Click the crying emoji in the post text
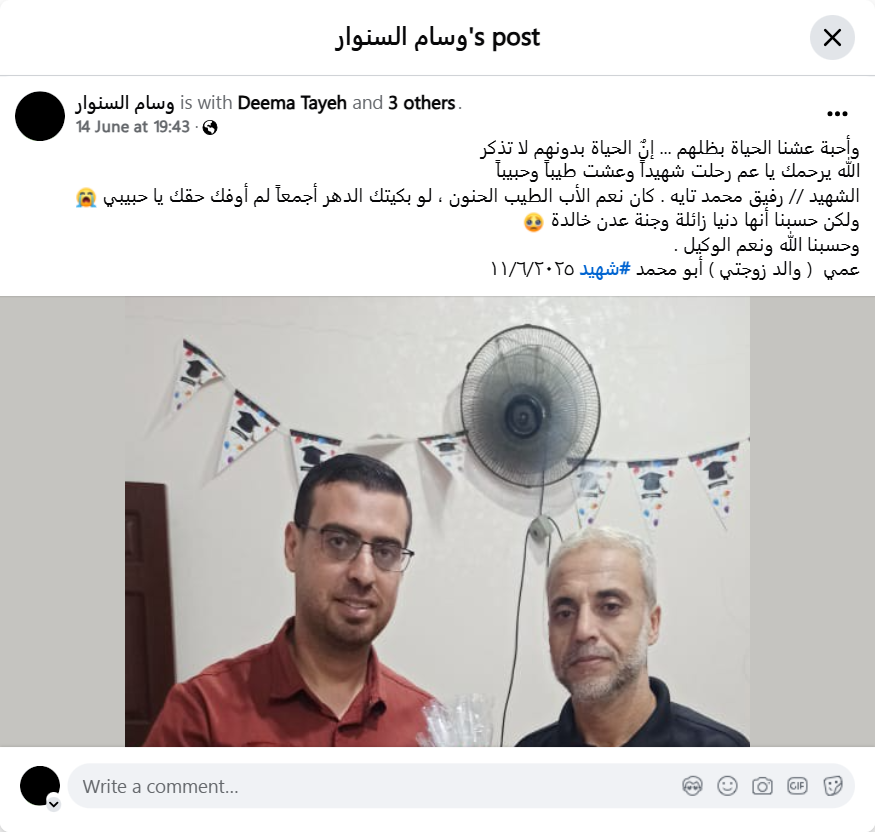The image size is (875, 832). (86, 198)
